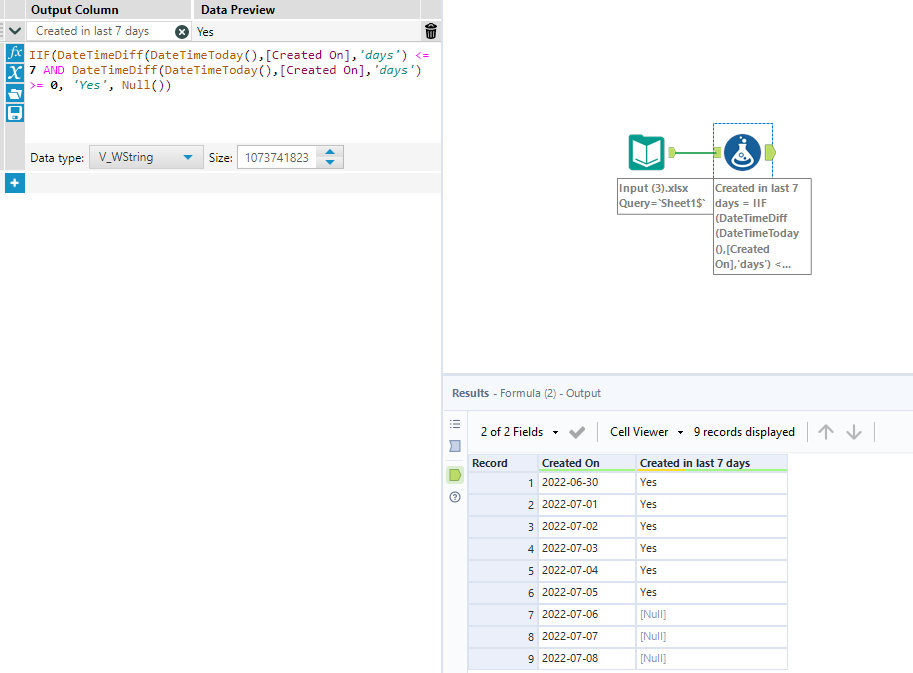Collapse the expression with the chevron
The width and height of the screenshot is (913, 673).
pyautogui.click(x=15, y=31)
